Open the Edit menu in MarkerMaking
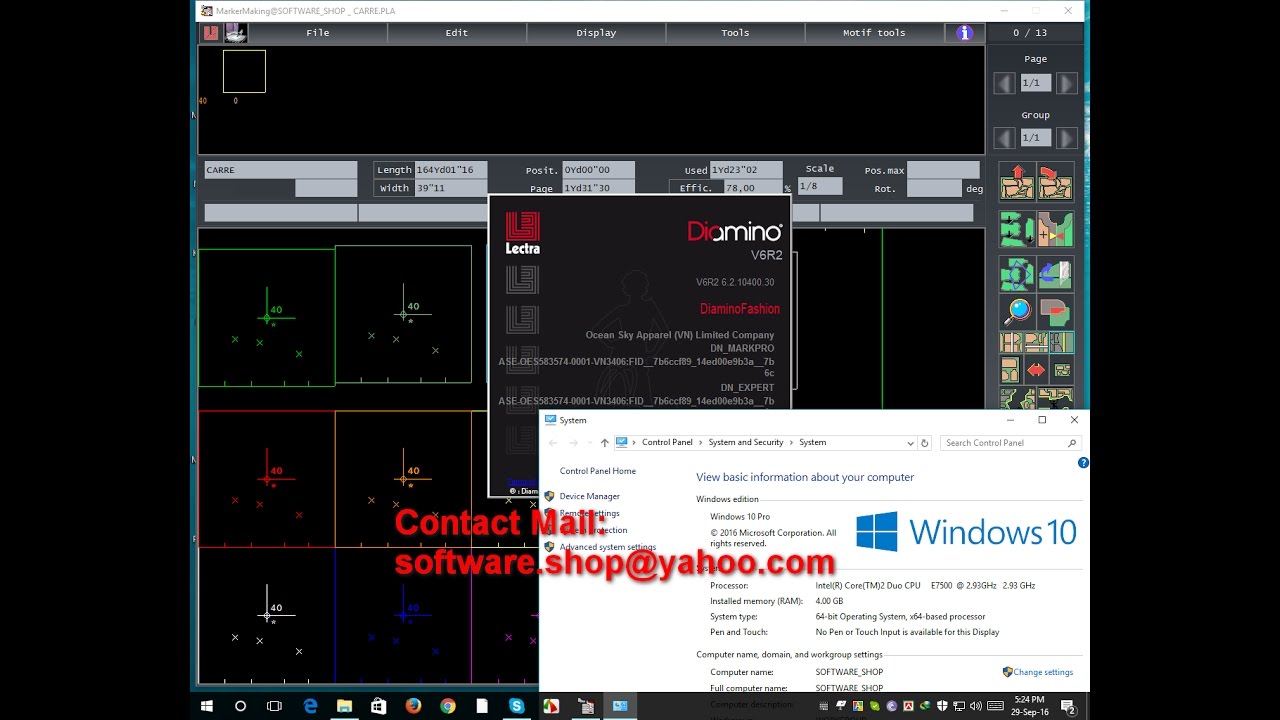1280x720 pixels. 457,33
